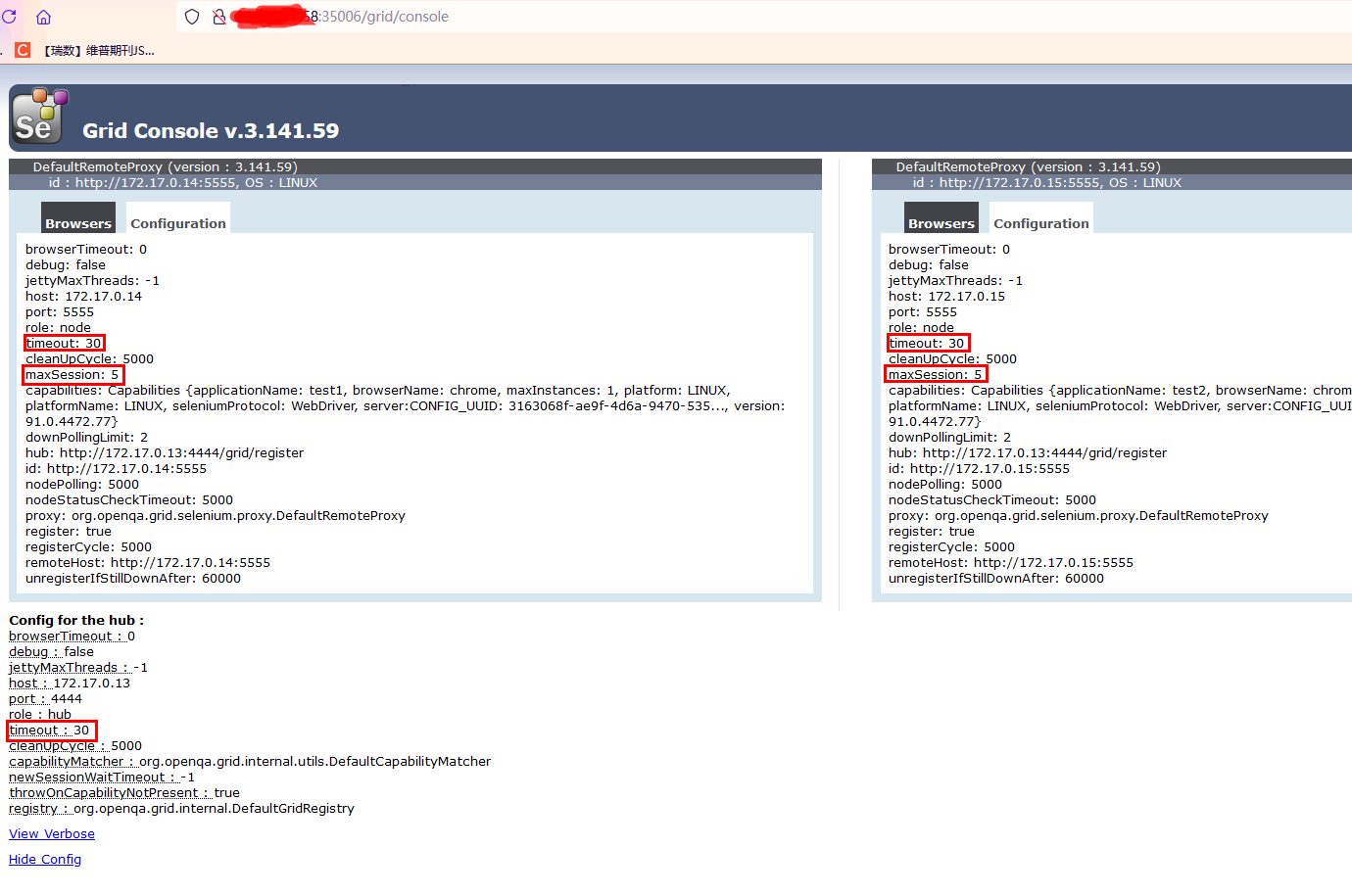Click 'Config for the hub :' heading
The width and height of the screenshot is (1352, 896).
[76, 621]
